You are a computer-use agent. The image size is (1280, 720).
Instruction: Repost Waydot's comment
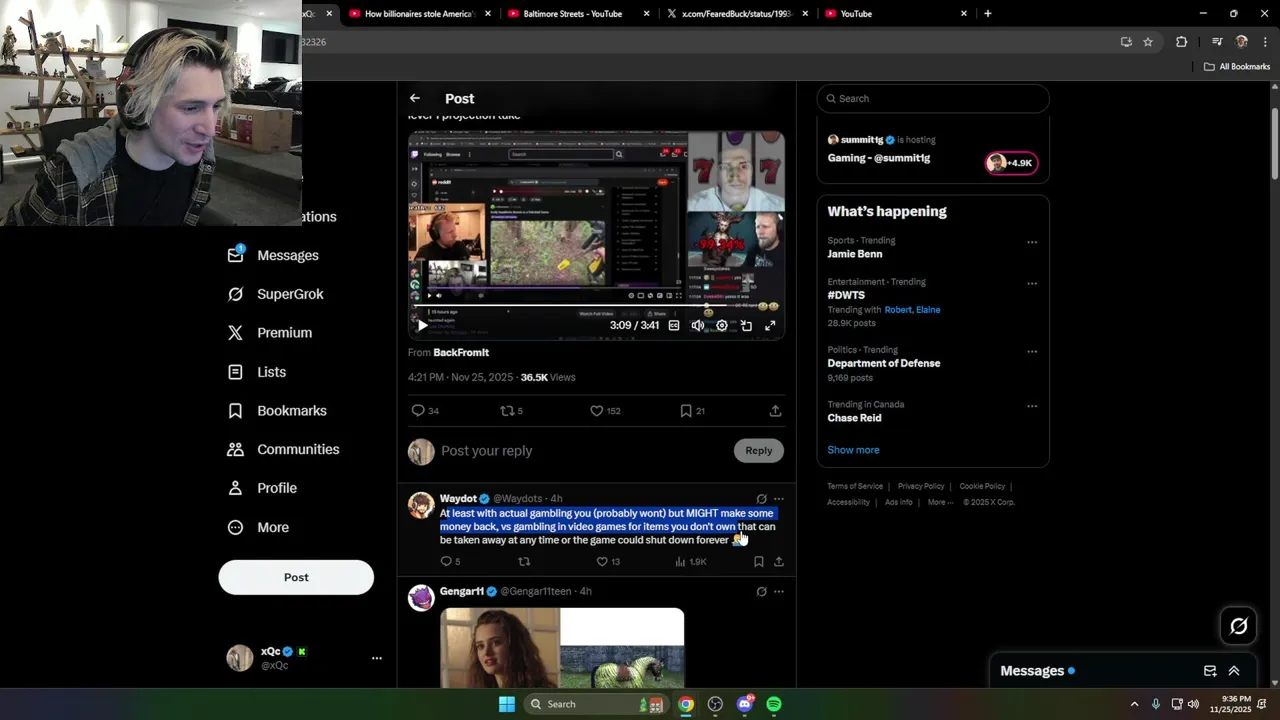pos(524,562)
